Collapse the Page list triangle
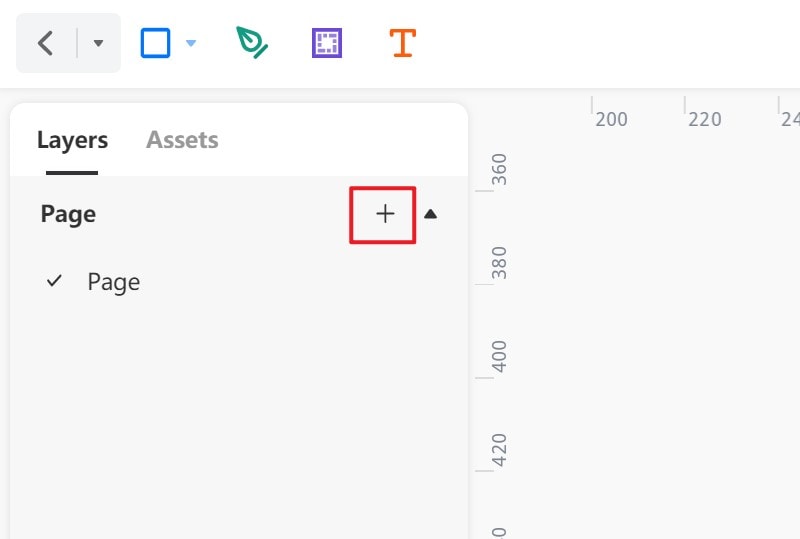This screenshot has height=539, width=800. 430,214
